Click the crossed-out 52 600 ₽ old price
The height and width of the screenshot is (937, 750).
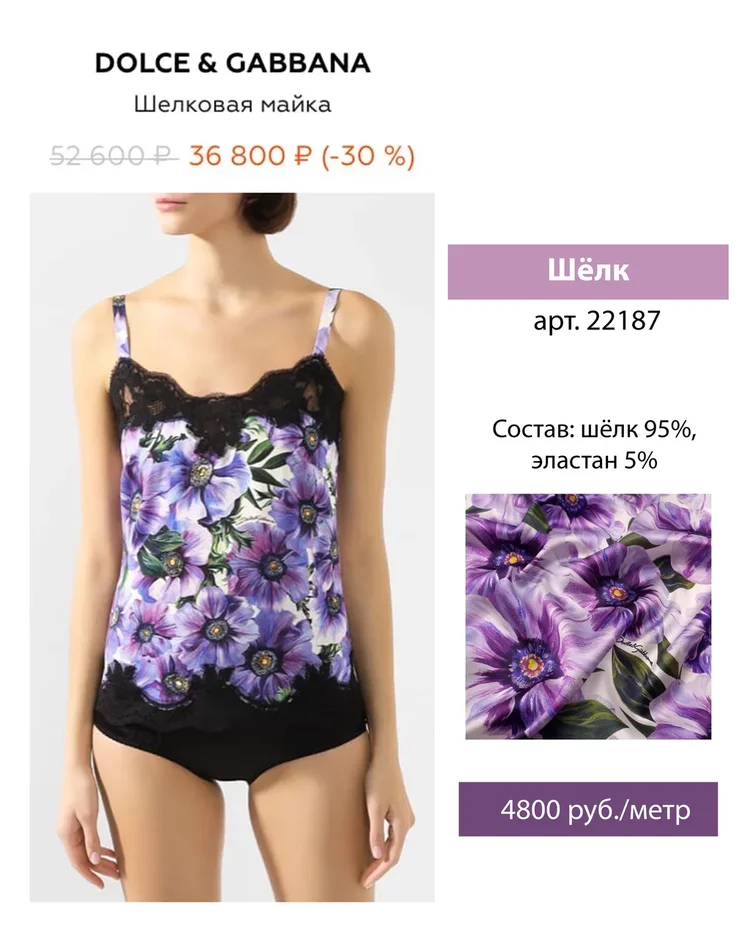click(114, 156)
